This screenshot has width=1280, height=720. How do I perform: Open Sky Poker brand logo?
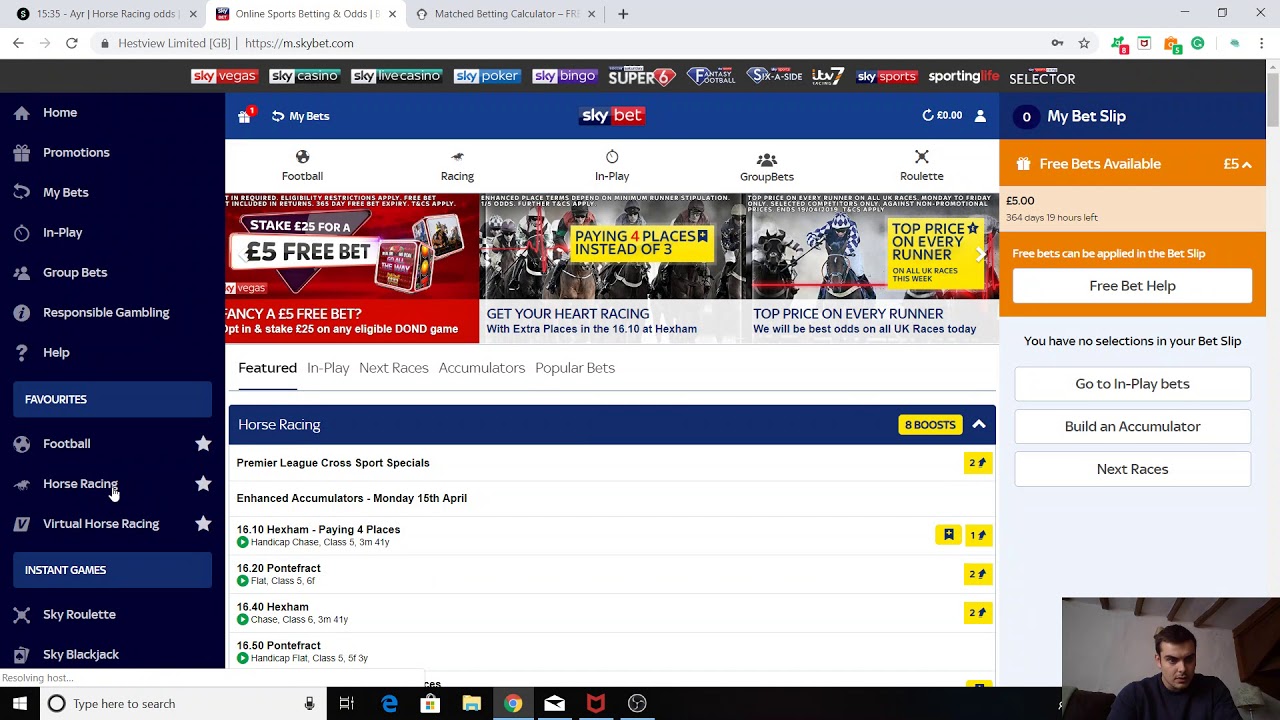pyautogui.click(x=487, y=77)
